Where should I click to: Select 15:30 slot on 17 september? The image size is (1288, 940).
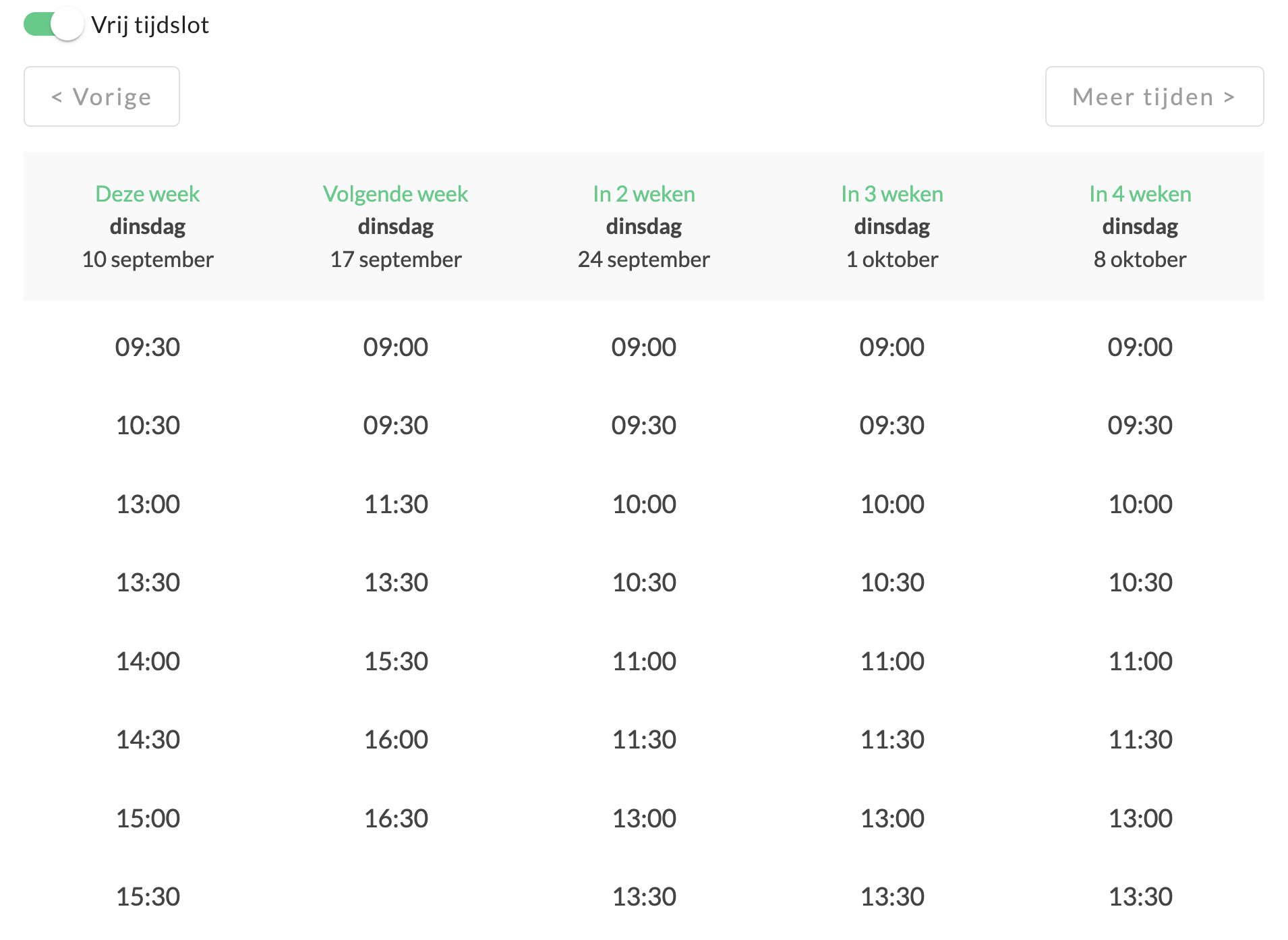[396, 662]
